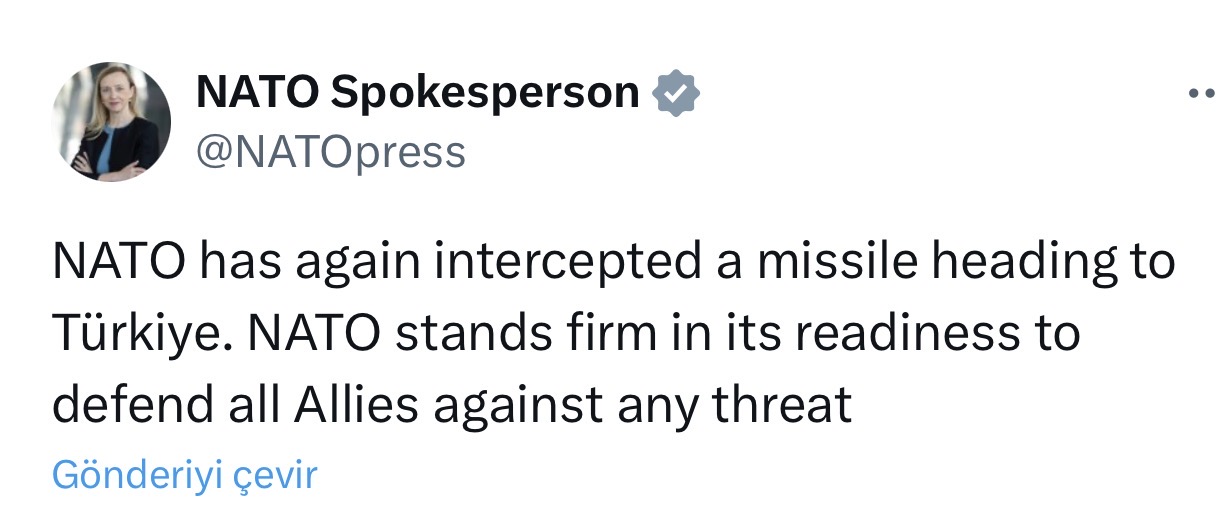The height and width of the screenshot is (521, 1218).
Task: Click the first line of tweet text
Action: [x=612, y=262]
